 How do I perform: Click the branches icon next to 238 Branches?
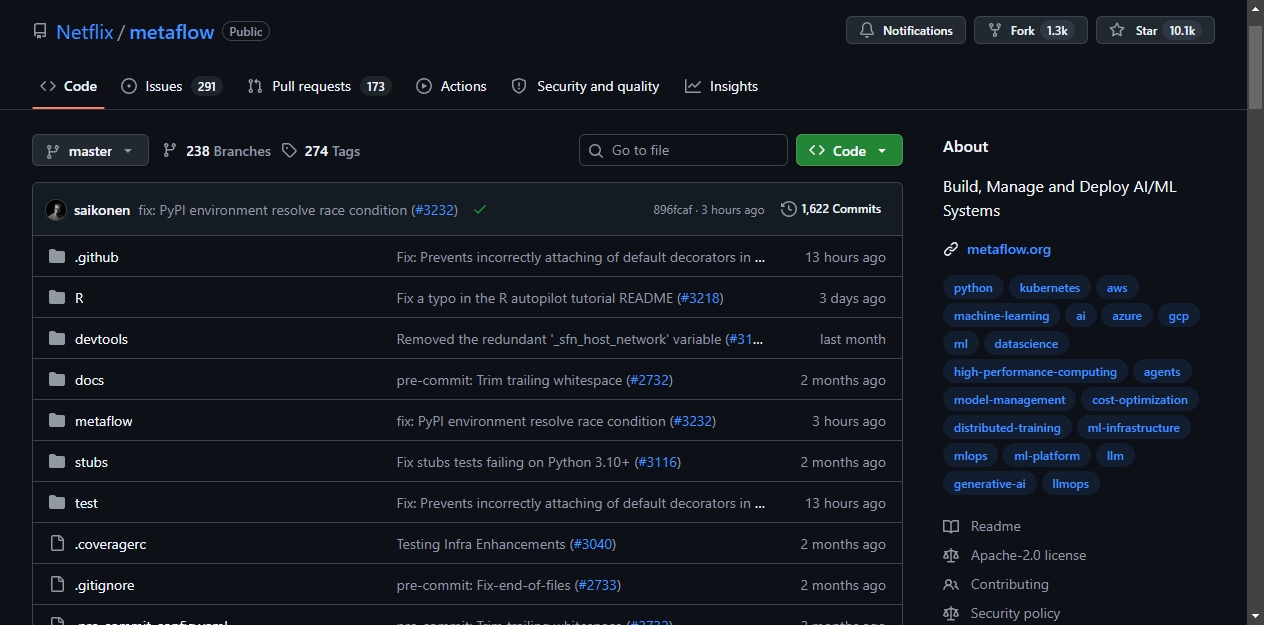pos(170,151)
